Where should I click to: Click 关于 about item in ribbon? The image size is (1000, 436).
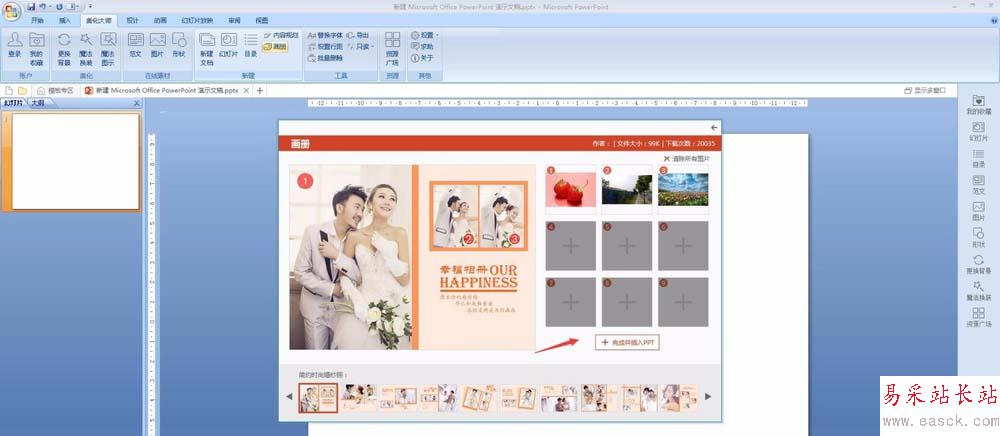422,58
